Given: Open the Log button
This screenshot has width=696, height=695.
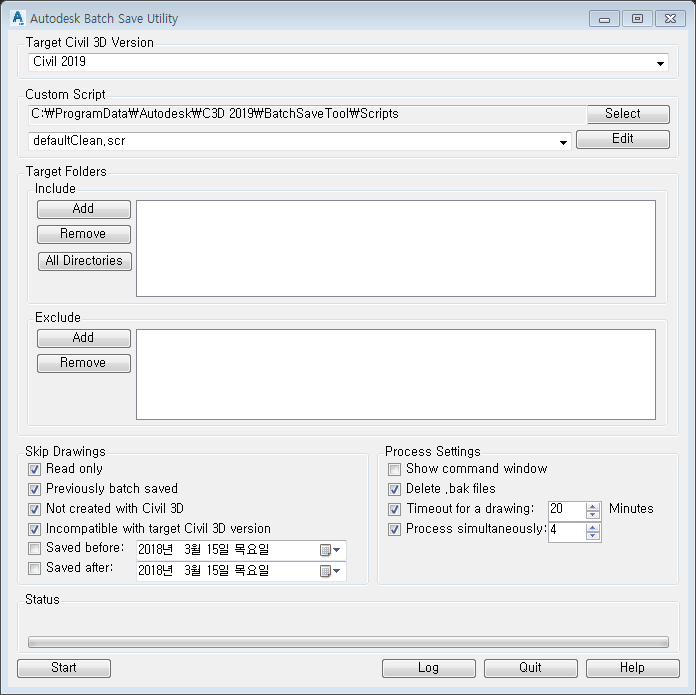Looking at the screenshot, I should pos(429,668).
